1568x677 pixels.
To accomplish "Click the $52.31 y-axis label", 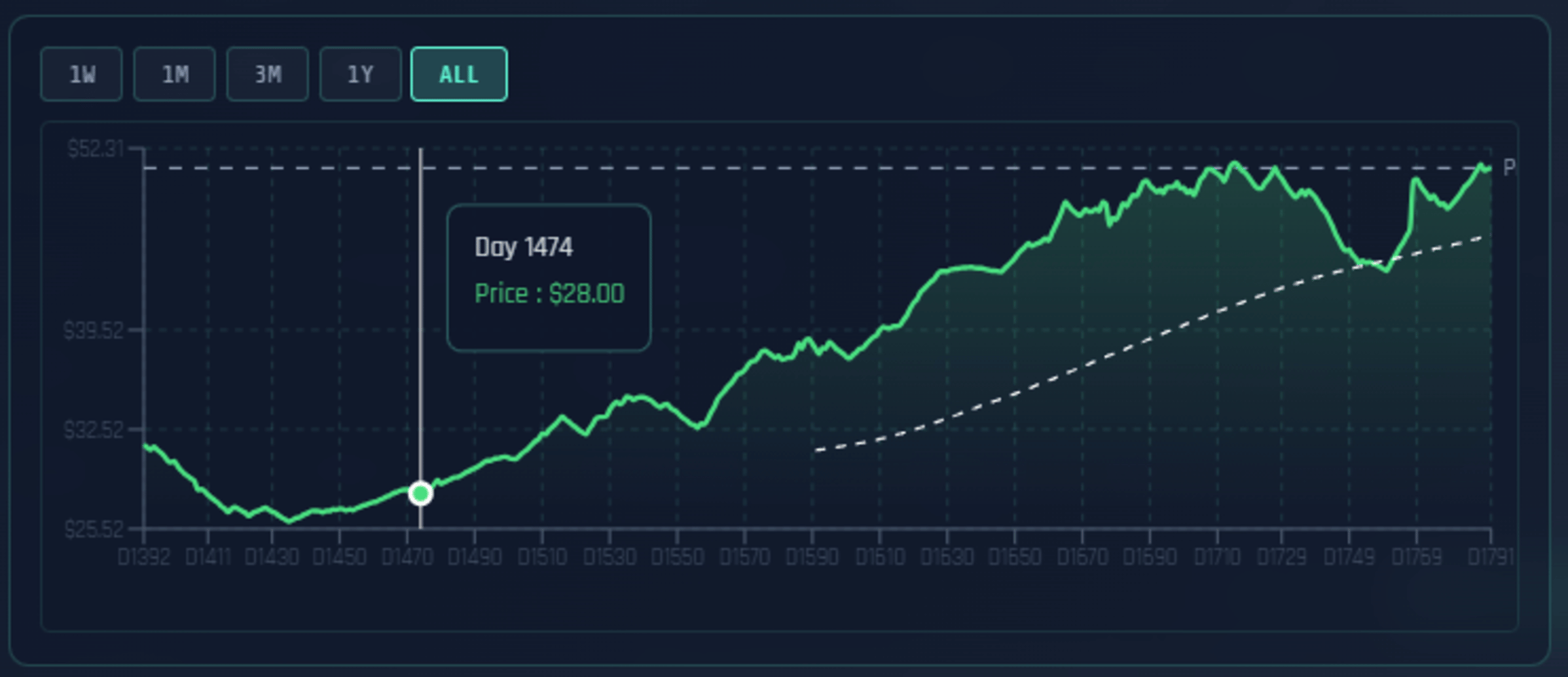I will pyautogui.click(x=96, y=149).
